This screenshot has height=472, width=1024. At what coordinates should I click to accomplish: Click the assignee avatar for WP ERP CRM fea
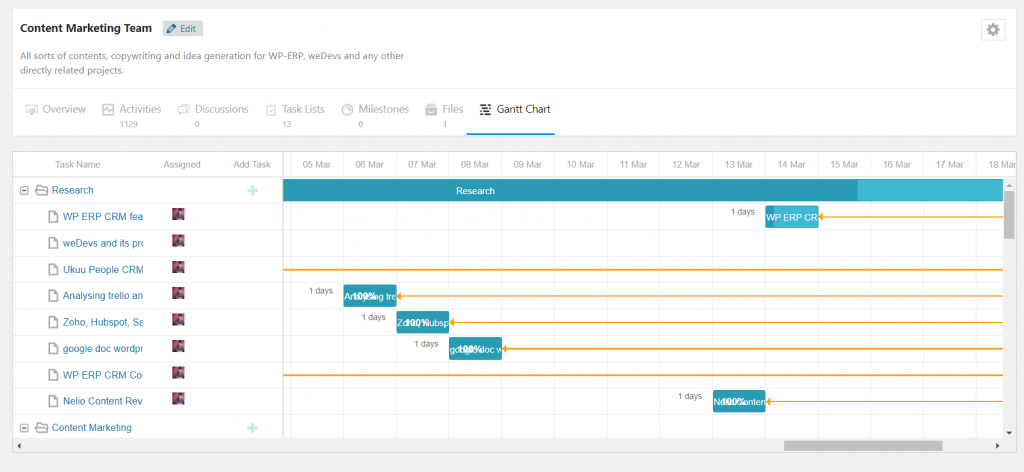pyautogui.click(x=178, y=215)
